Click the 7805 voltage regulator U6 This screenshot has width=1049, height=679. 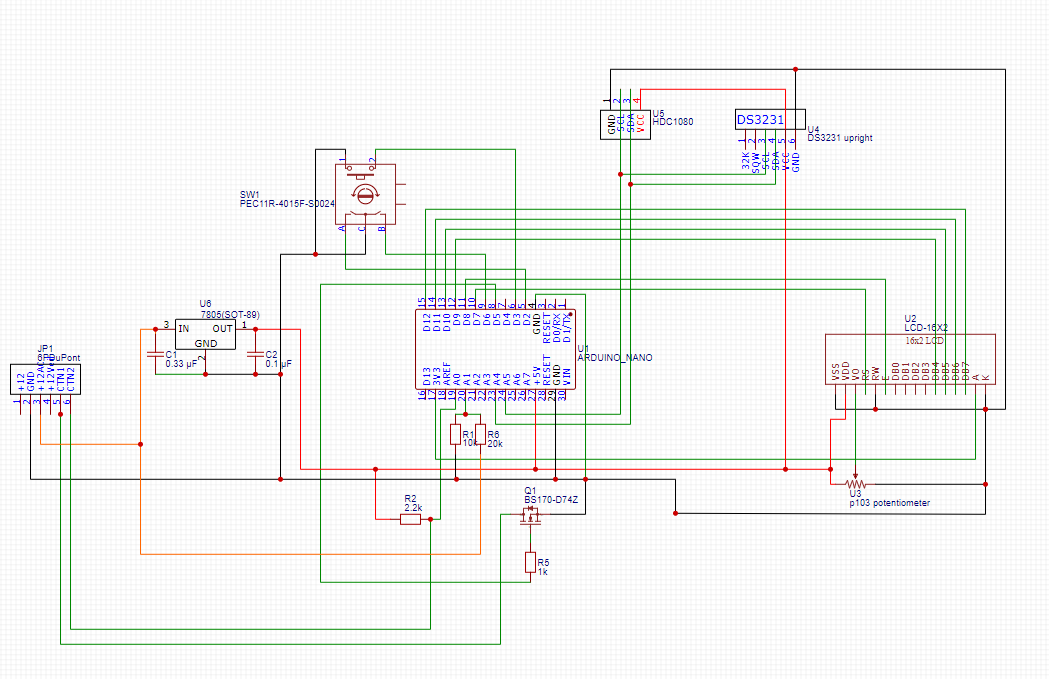[x=205, y=335]
